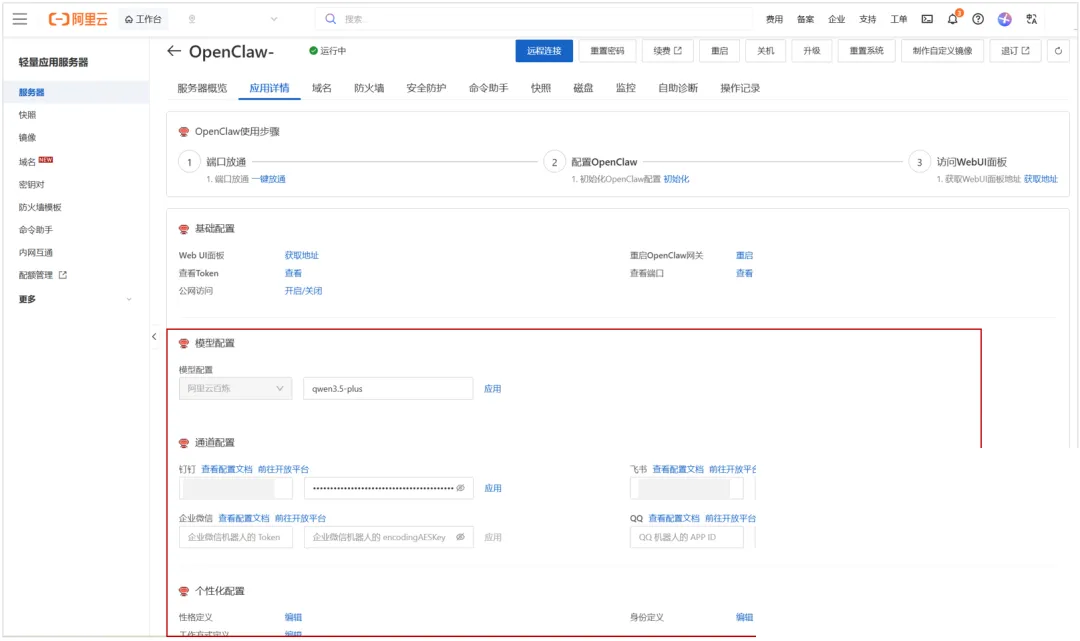Expand the region selector dropdown in top bar
Screen dimensions: 1080x641
274,19
